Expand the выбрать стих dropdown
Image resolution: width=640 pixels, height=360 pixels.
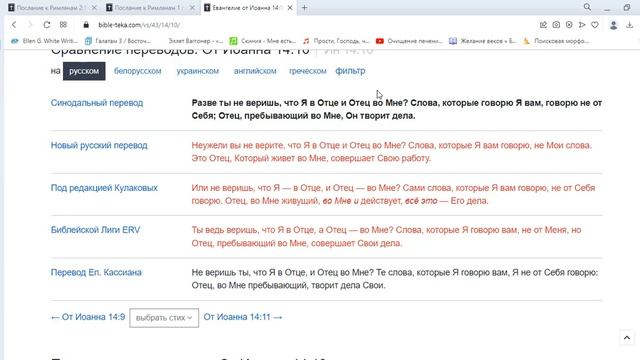click(164, 318)
